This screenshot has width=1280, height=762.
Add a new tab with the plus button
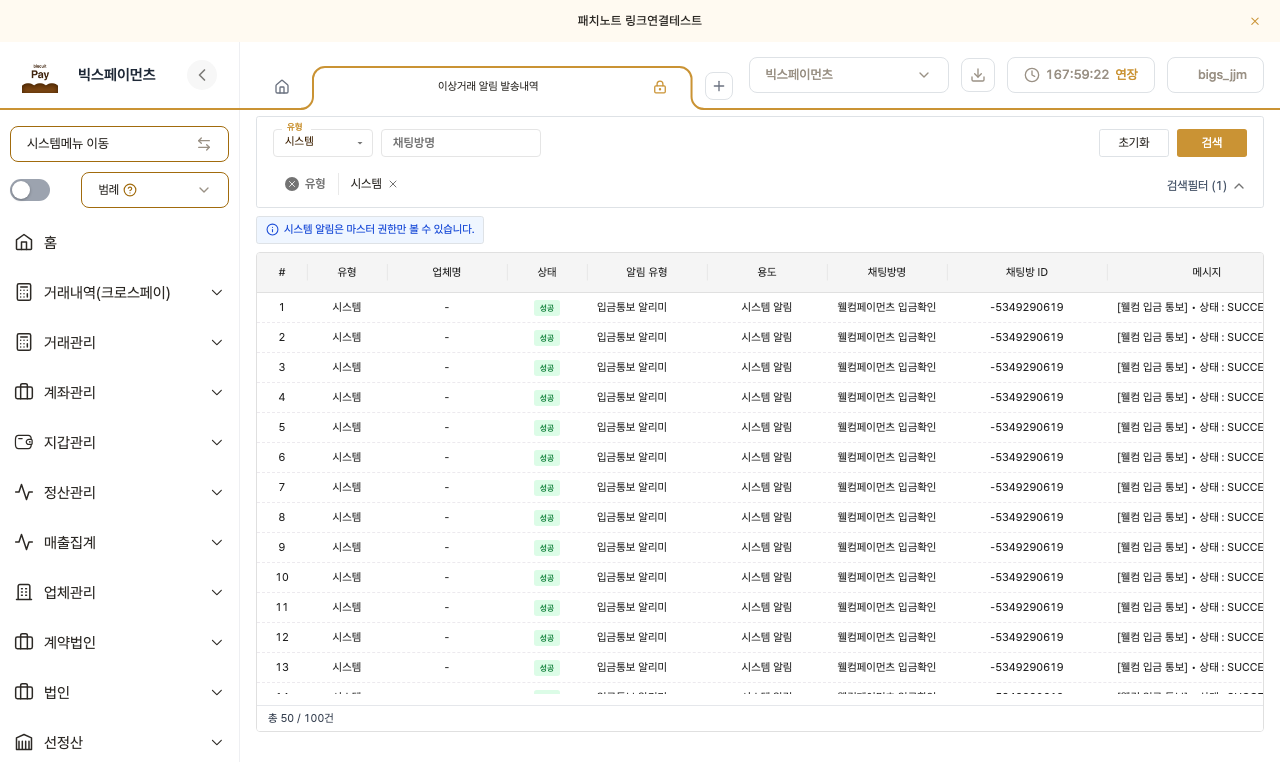click(719, 86)
